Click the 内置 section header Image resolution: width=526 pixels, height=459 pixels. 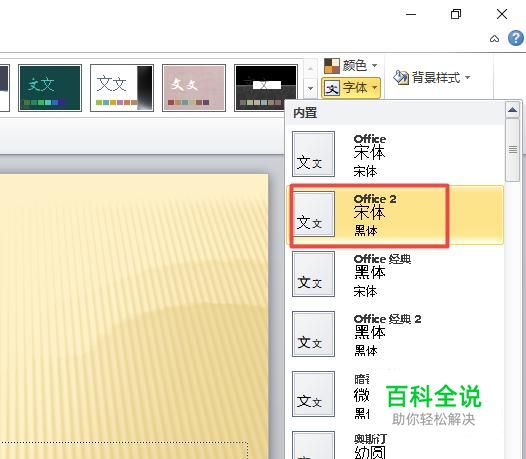[394, 113]
